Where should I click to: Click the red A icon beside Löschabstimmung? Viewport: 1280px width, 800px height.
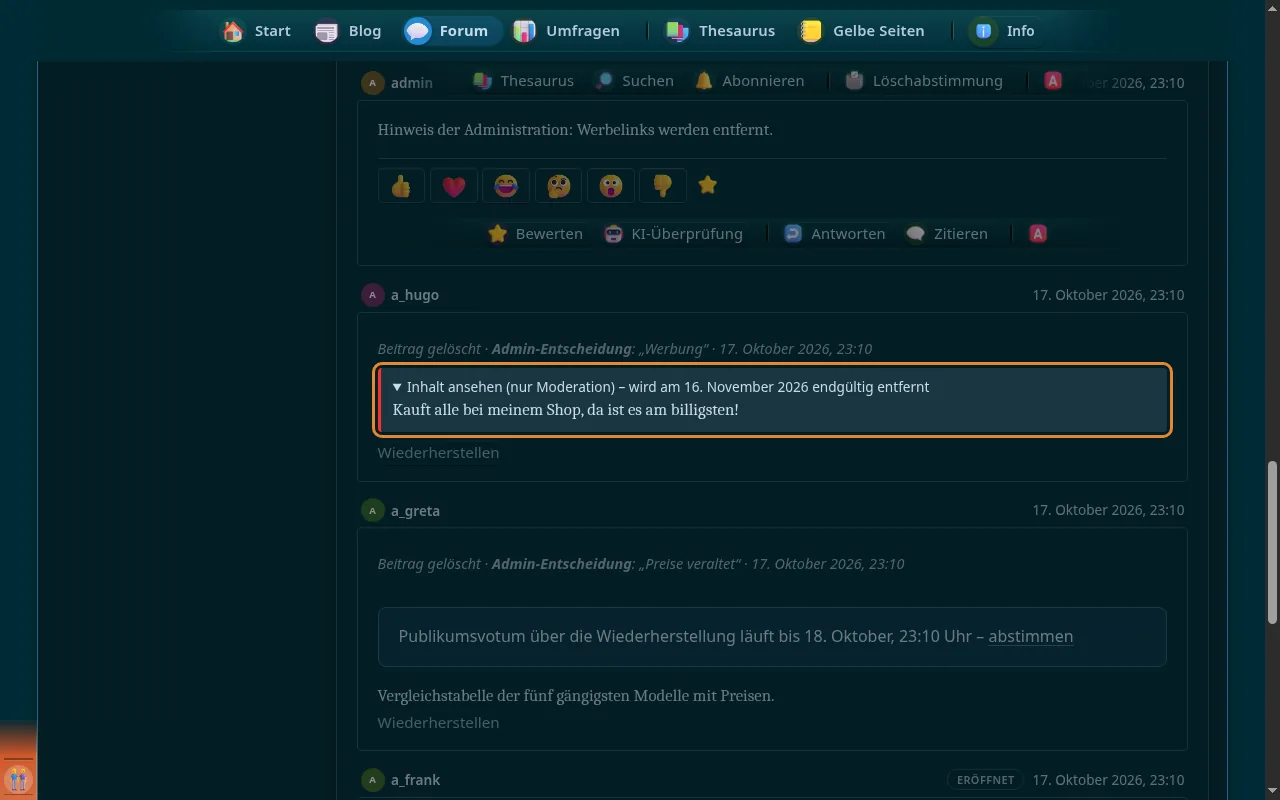pyautogui.click(x=1053, y=81)
